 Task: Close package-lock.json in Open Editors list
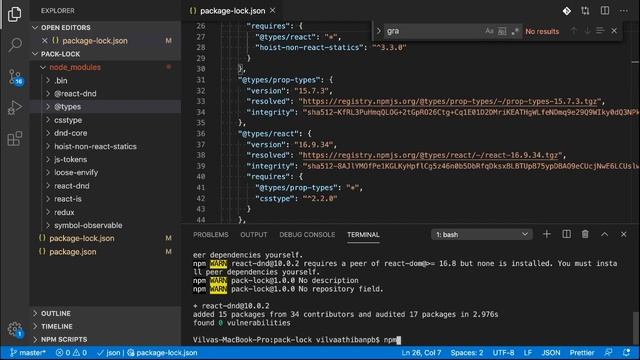[44, 40]
